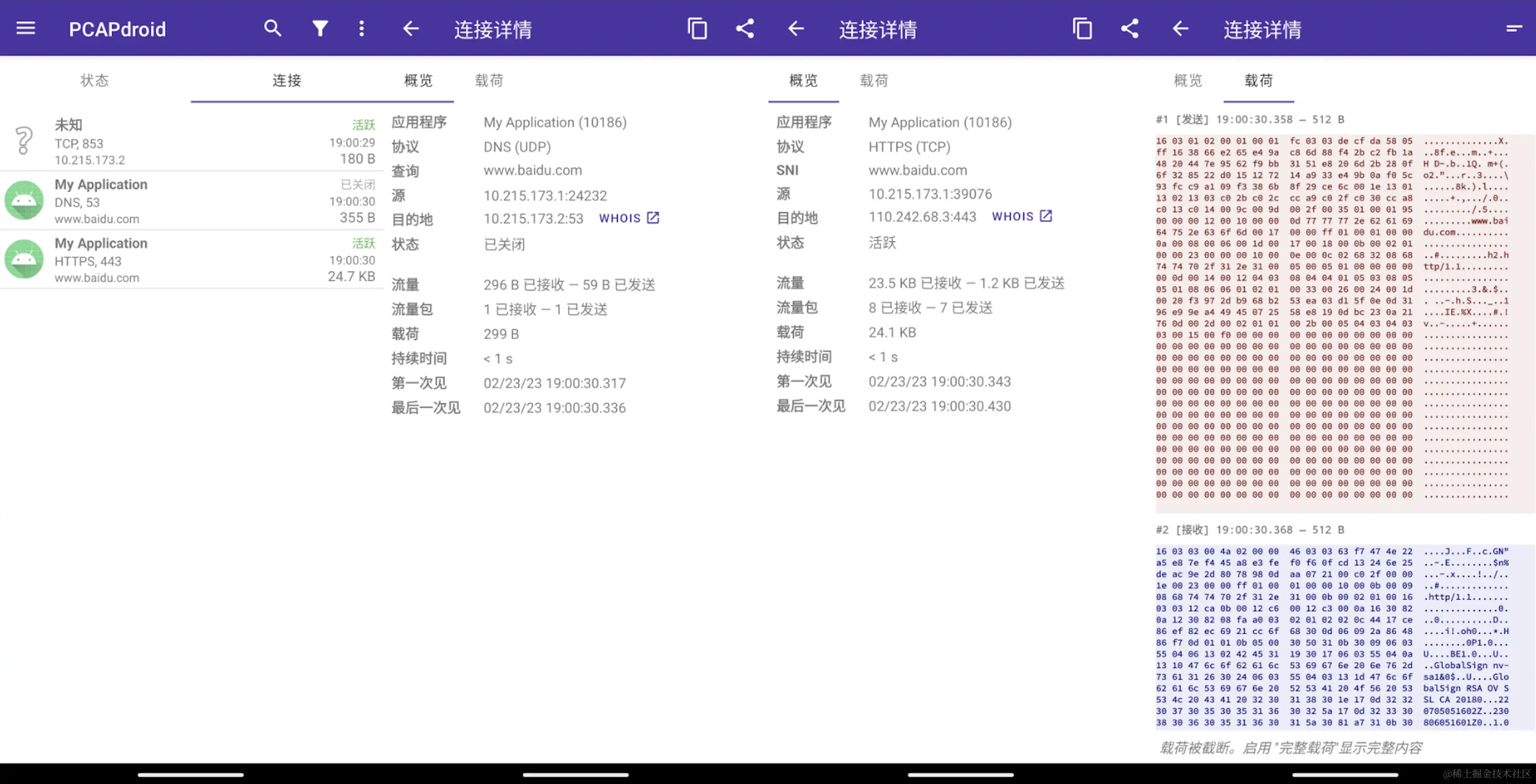Open the hamburger navigation menu
Viewport: 1536px width, 784px height.
pyautogui.click(x=25, y=29)
